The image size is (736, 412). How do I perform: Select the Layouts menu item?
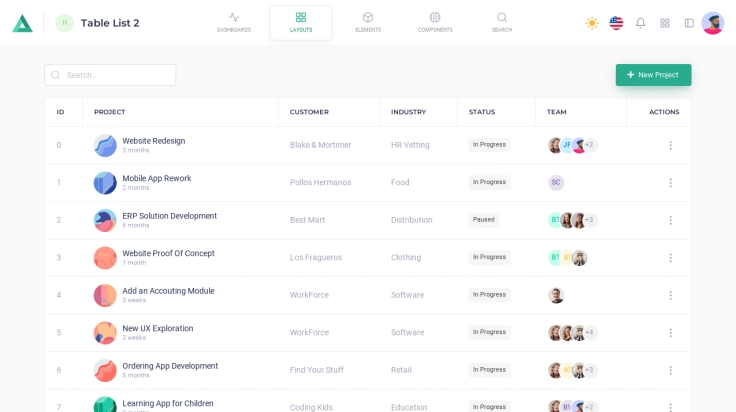pyautogui.click(x=301, y=22)
